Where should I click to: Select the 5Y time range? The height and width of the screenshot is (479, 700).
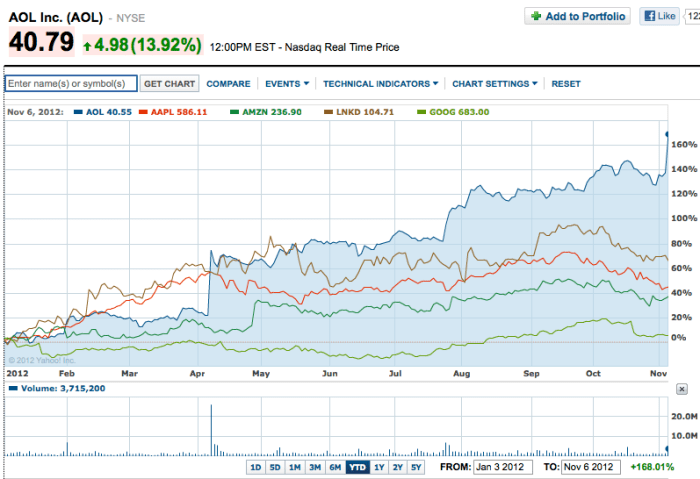tap(415, 467)
